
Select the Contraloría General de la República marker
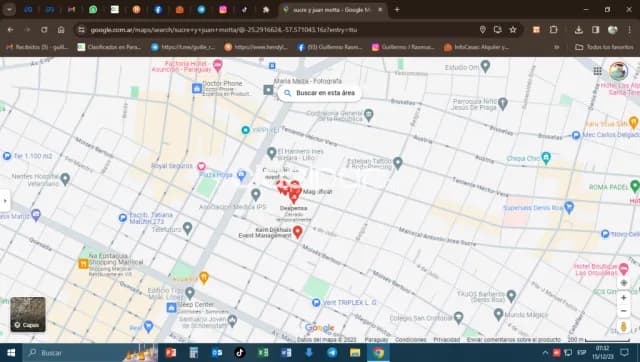pos(369,115)
